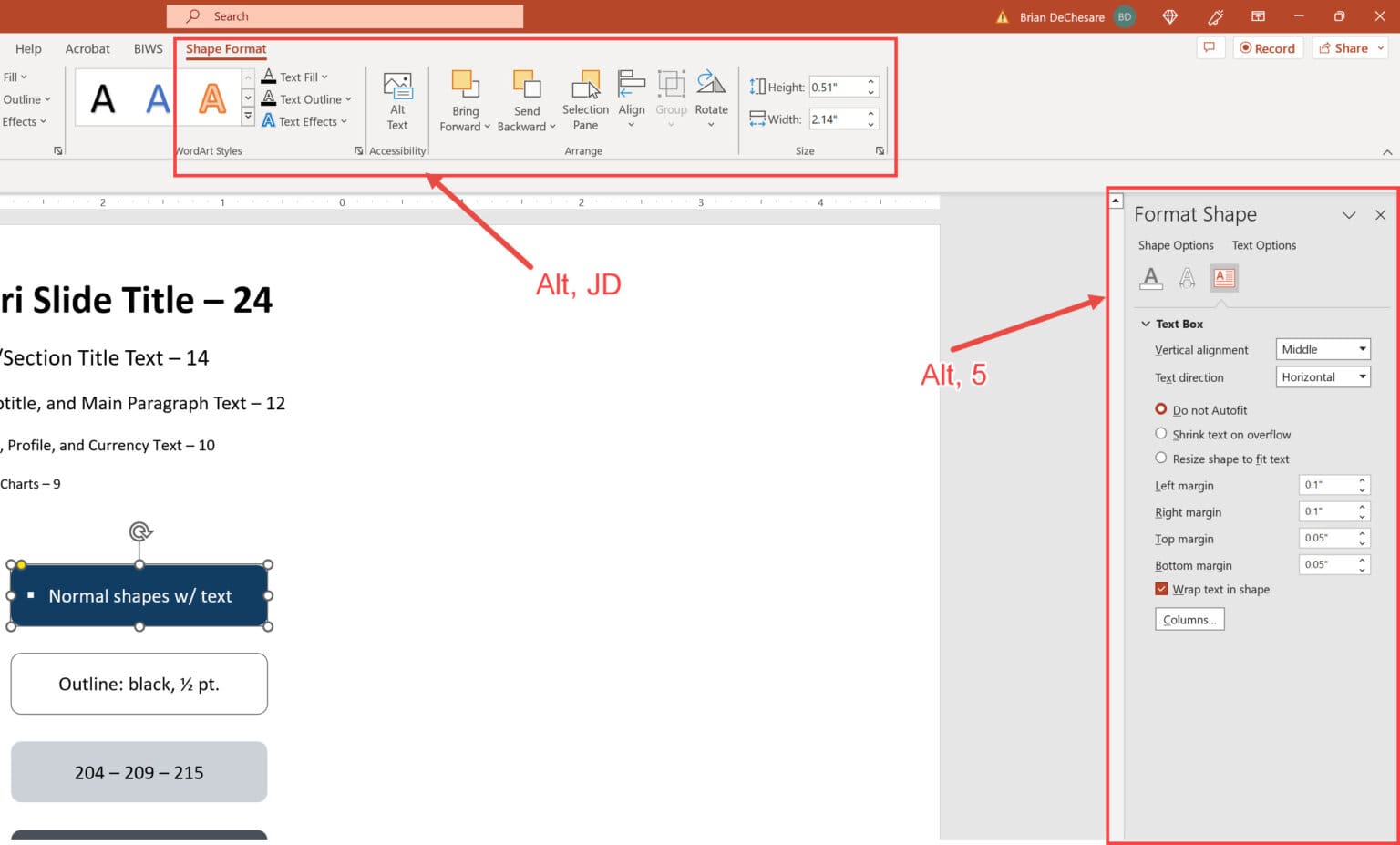
Task: Select the orange WordArt style thumbnail
Action: (212, 98)
